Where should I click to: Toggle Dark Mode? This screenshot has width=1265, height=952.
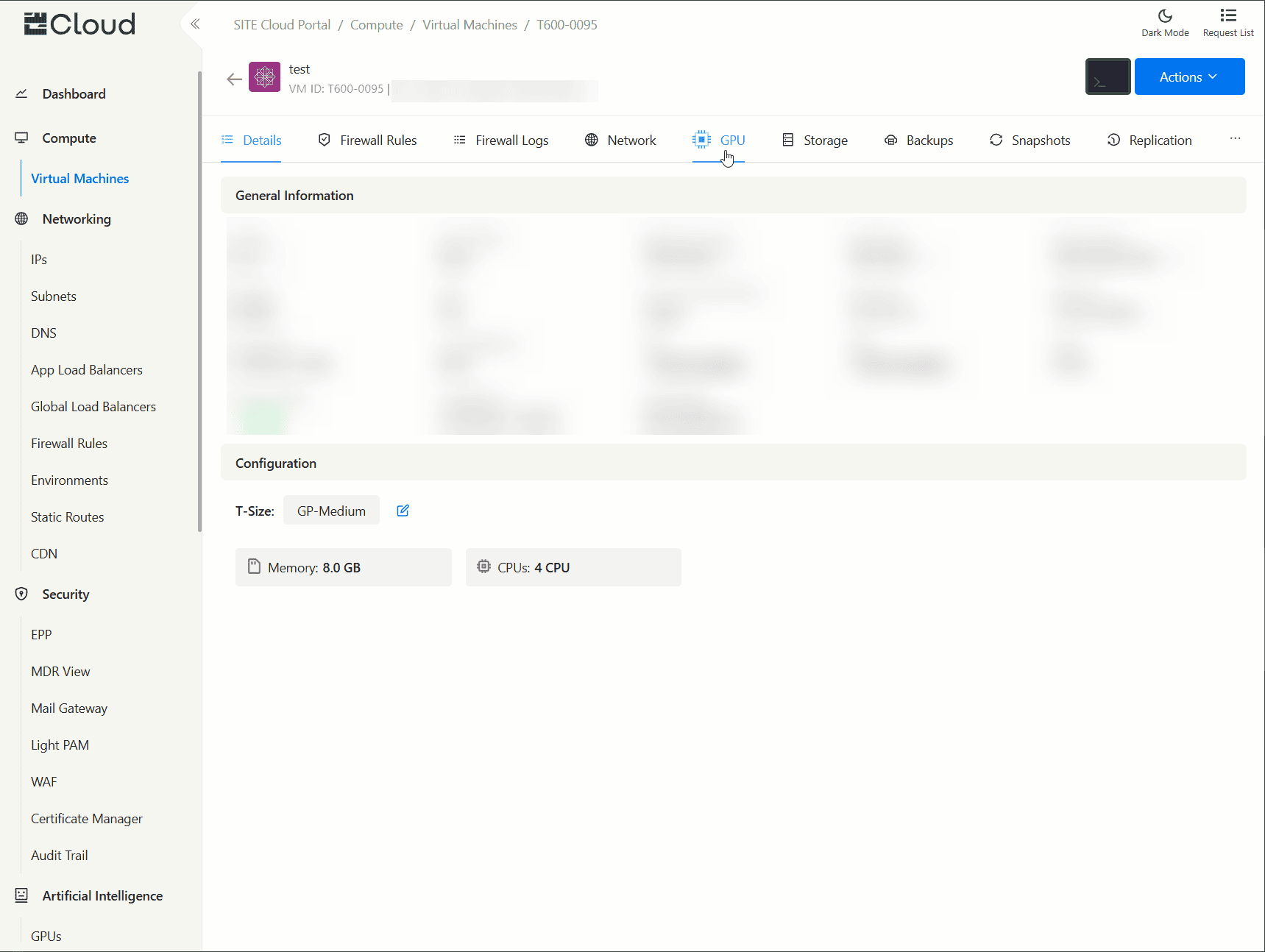pos(1164,22)
